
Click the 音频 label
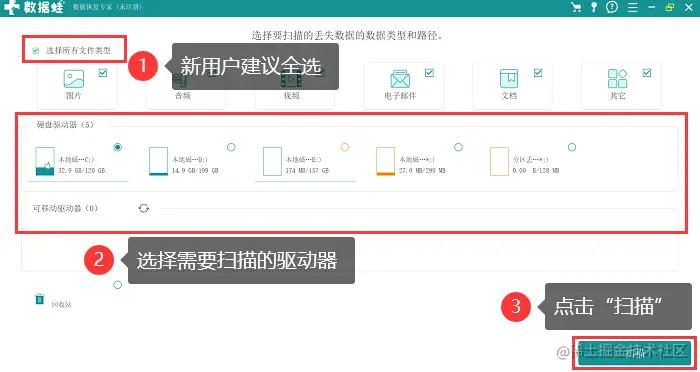coord(183,96)
